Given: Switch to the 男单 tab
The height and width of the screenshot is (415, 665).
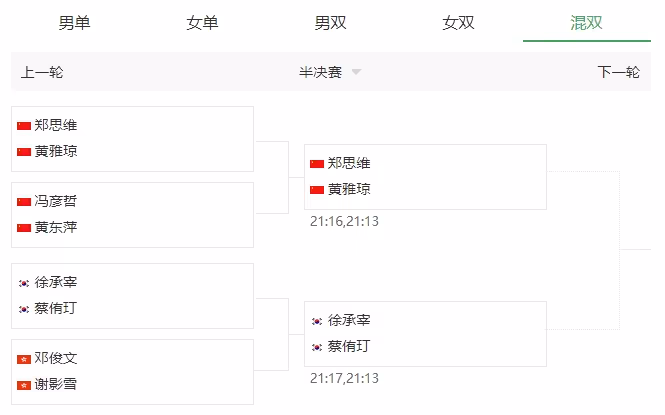Looking at the screenshot, I should click(x=75, y=22).
